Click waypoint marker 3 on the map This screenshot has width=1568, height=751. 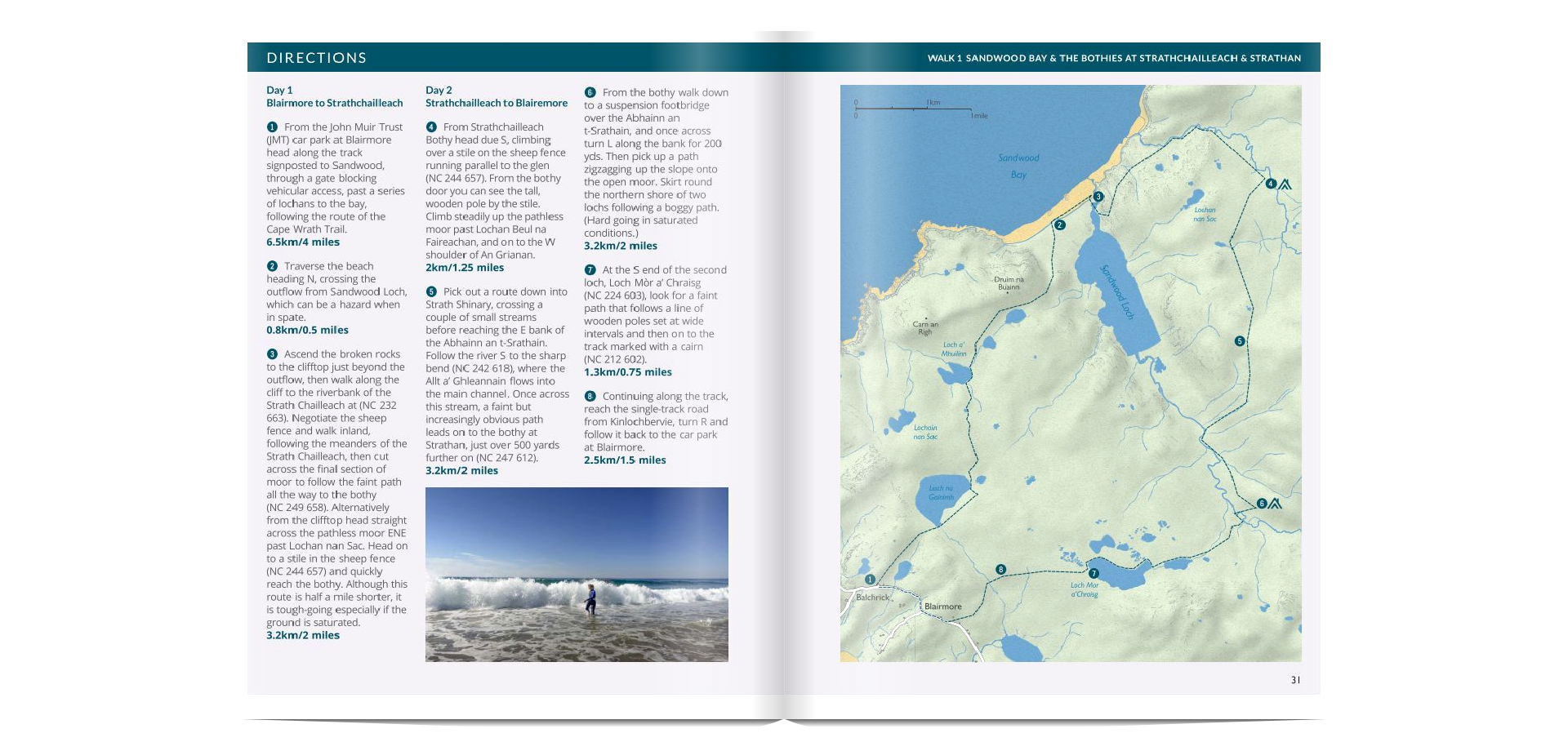coord(1098,197)
